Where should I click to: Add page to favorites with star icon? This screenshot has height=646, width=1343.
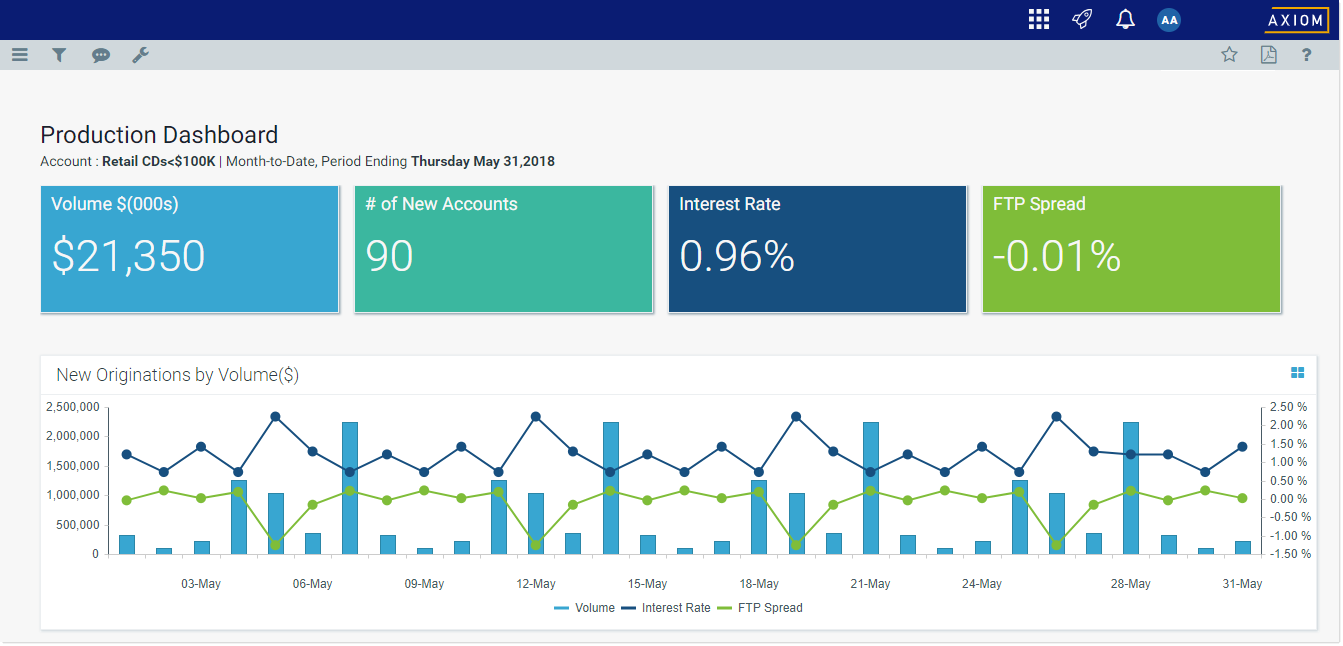pyautogui.click(x=1229, y=55)
